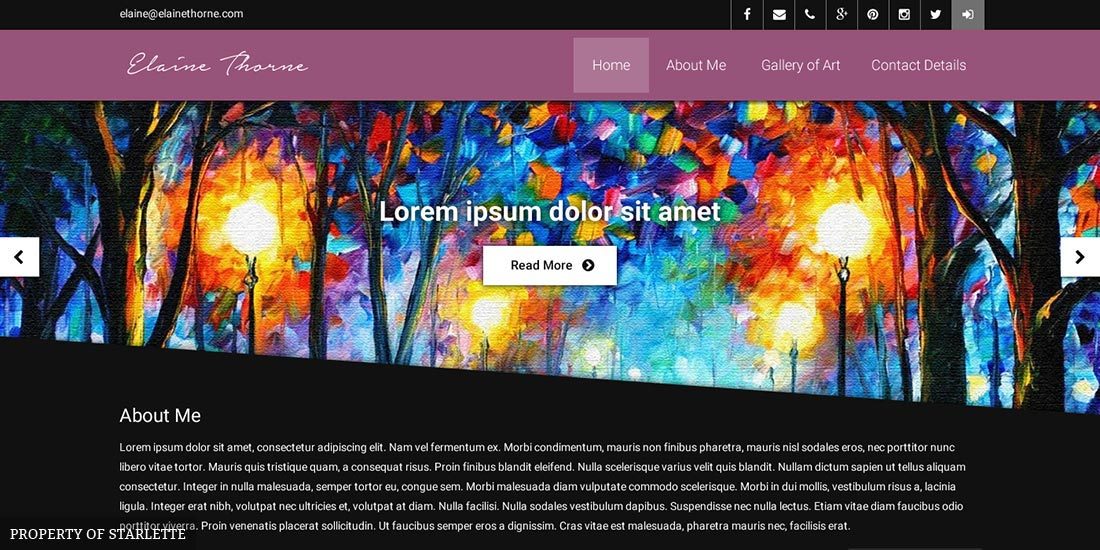Advance slider with right arrow
Image resolution: width=1100 pixels, height=550 pixels.
(1080, 257)
